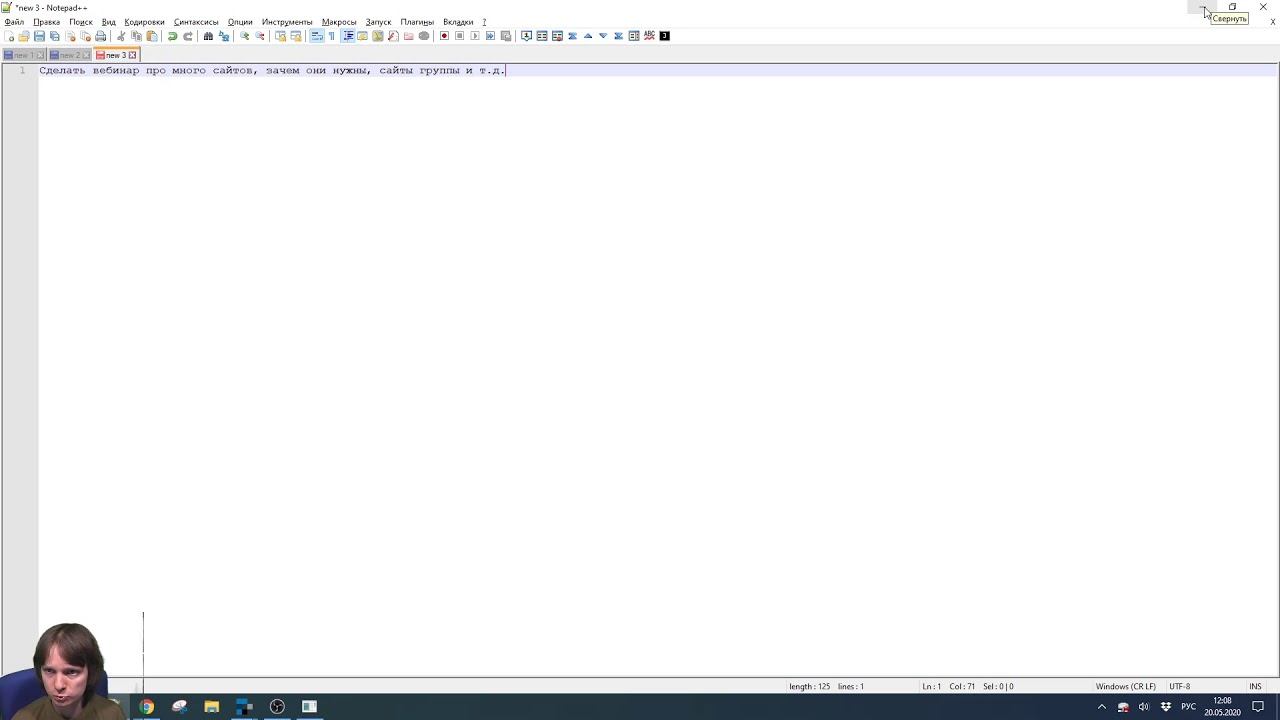Click Windows (CR LF) line ending indicator
Screen dimensions: 1280x720
pos(1125,686)
